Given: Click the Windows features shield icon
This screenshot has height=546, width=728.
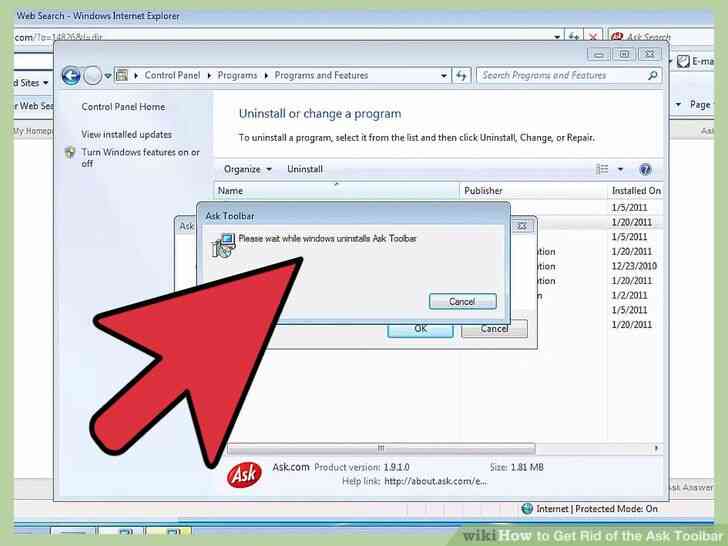Looking at the screenshot, I should pyautogui.click(x=70, y=152).
